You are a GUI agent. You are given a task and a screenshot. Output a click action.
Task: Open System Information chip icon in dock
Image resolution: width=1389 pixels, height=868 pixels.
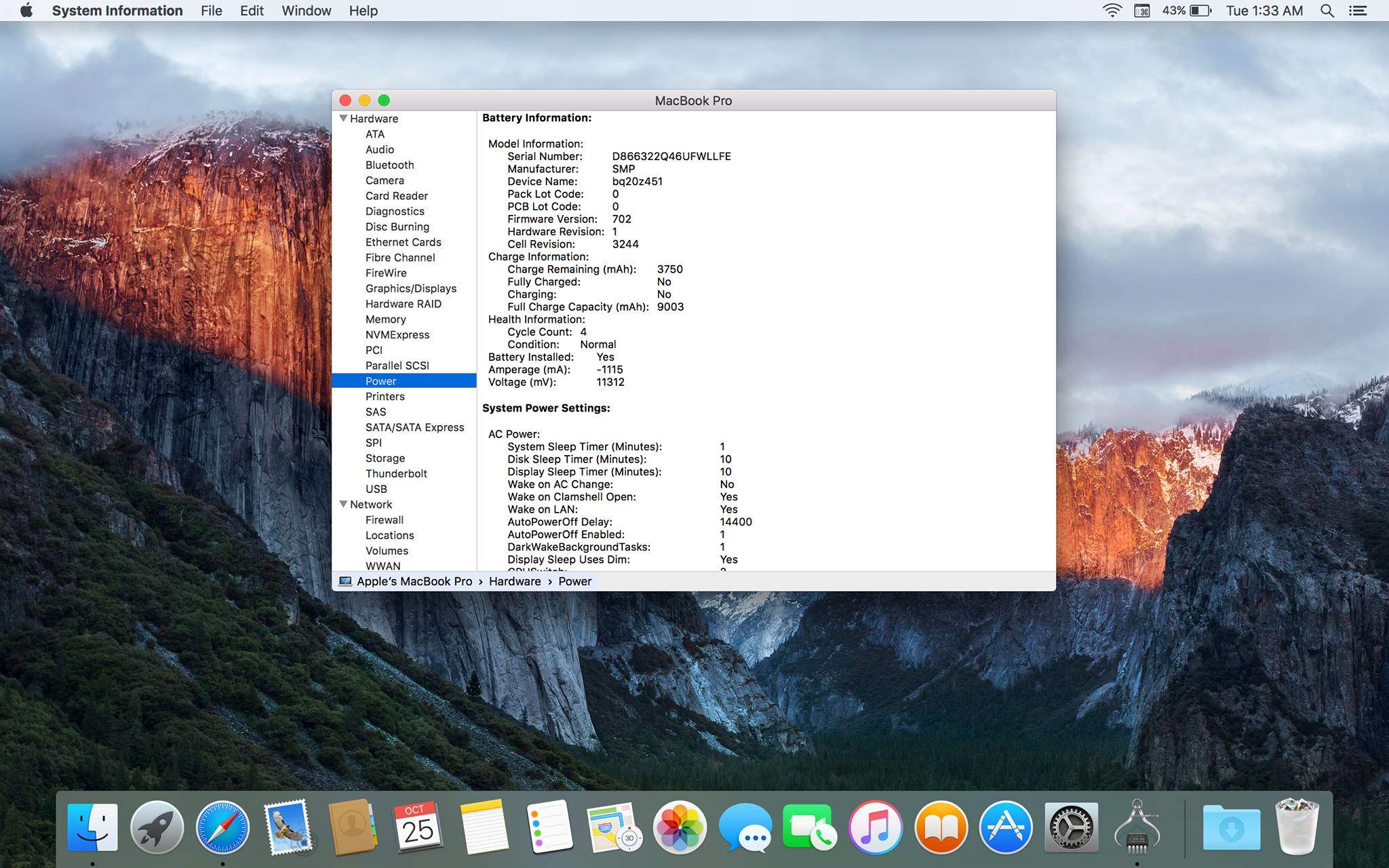point(1137,827)
